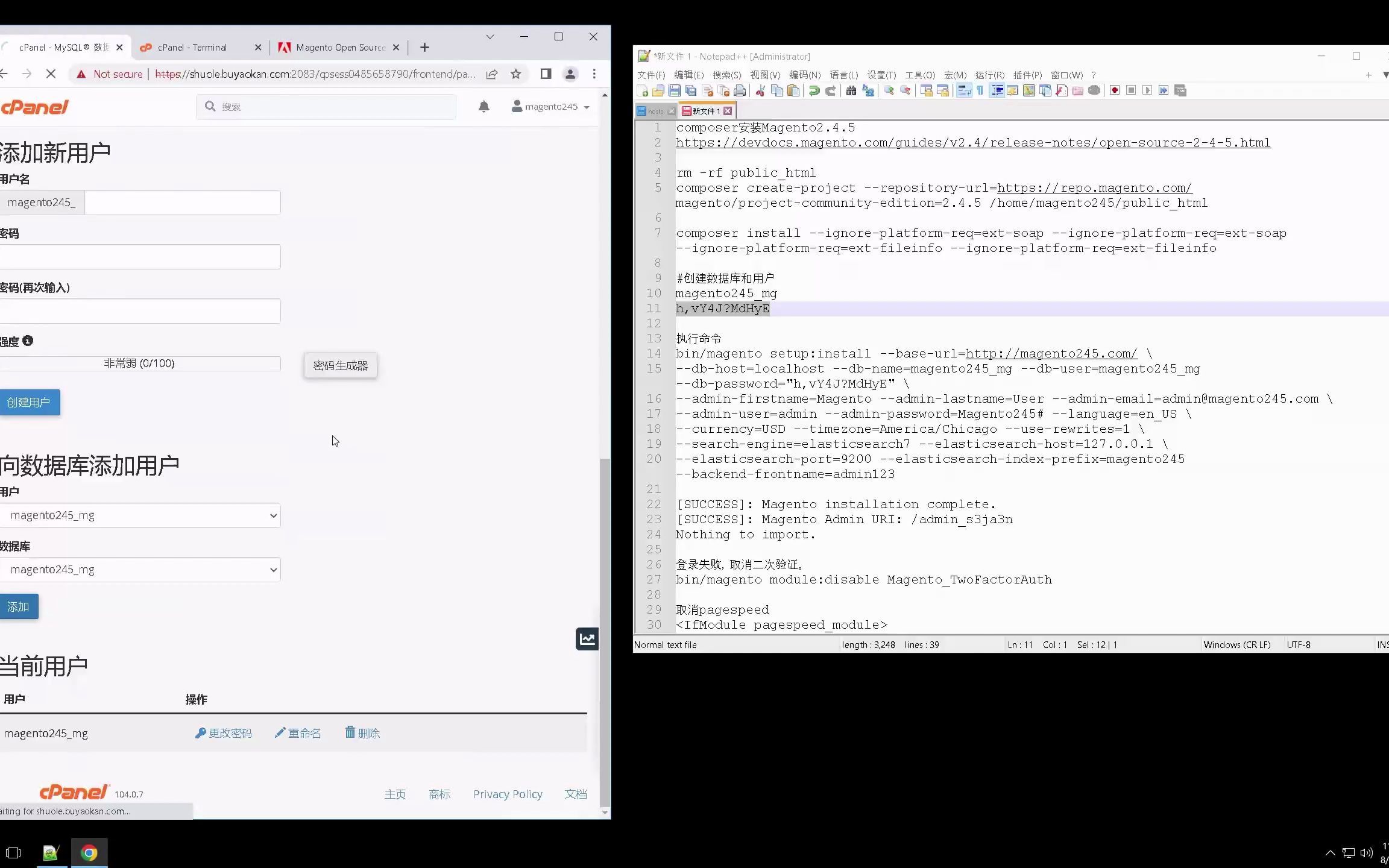Click the devdocs.magento.com URL in Notepad++
1389x868 pixels.
point(973,143)
